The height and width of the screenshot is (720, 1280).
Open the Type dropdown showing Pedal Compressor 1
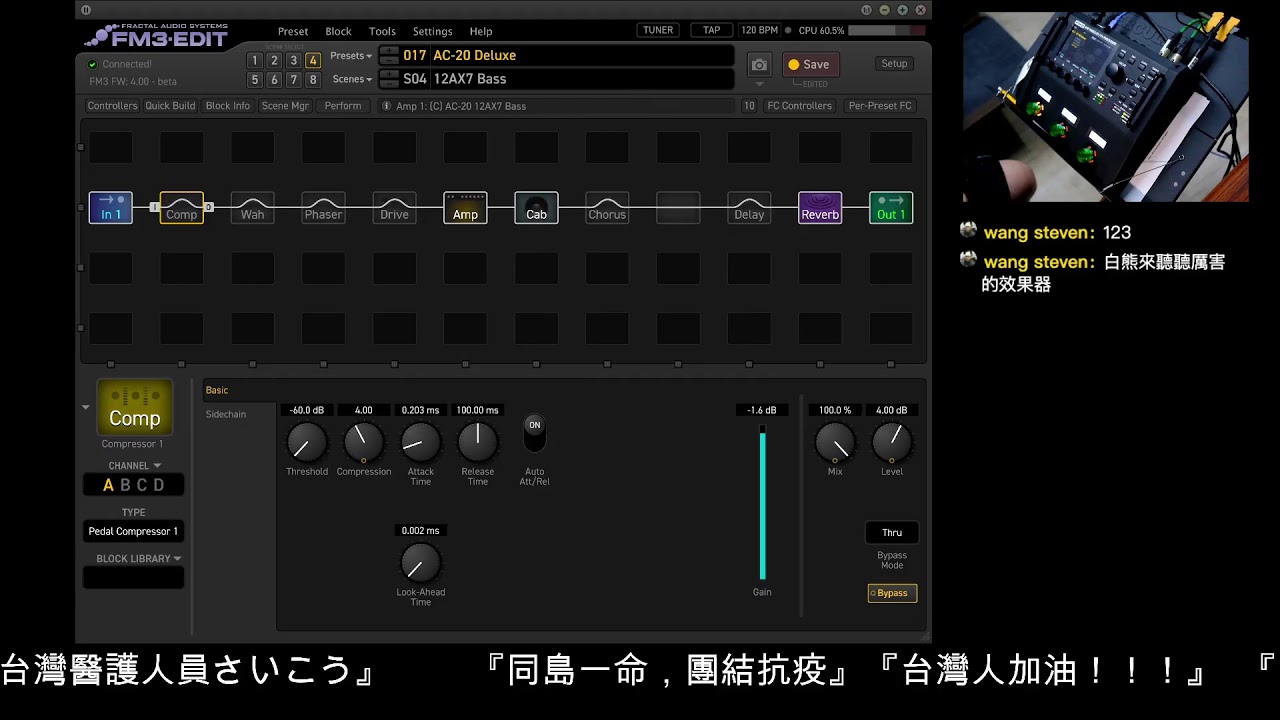[x=133, y=531]
